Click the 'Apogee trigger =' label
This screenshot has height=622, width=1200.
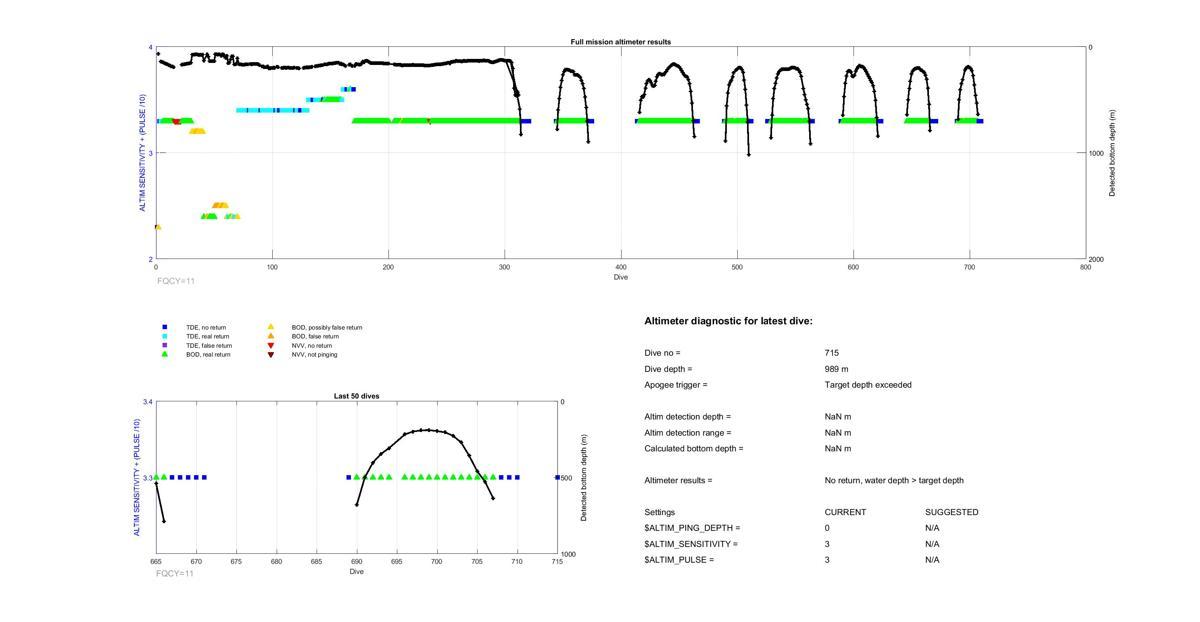pyautogui.click(x=676, y=385)
